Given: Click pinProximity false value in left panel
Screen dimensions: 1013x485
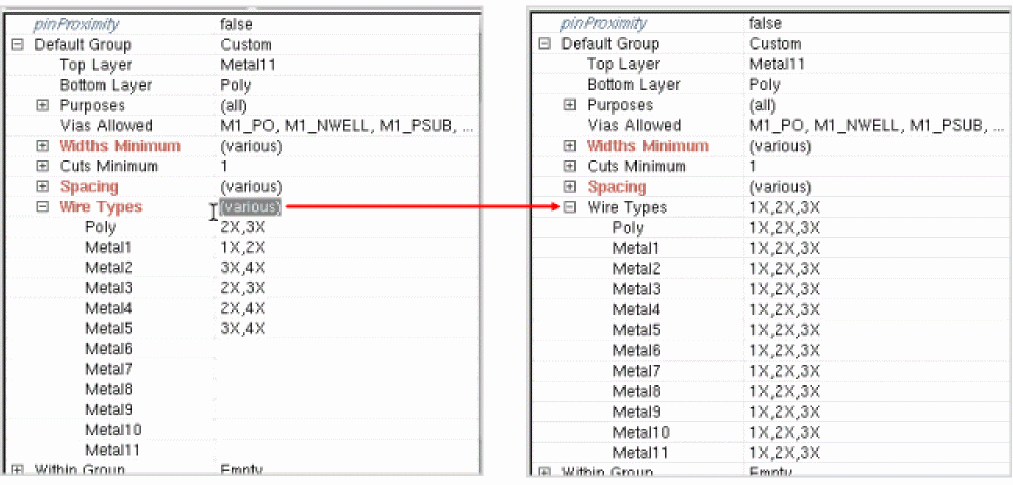Looking at the screenshot, I should click(x=236, y=25).
